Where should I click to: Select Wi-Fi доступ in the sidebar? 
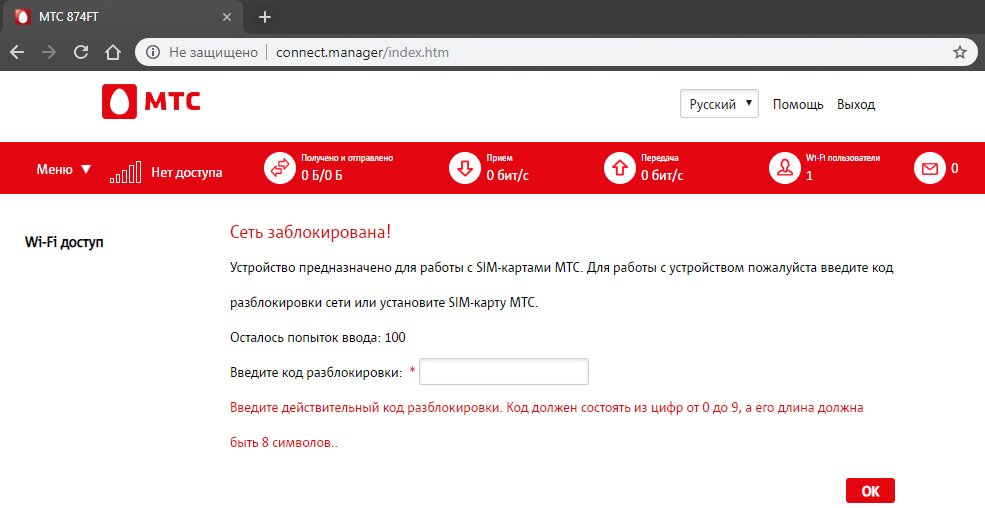(x=64, y=242)
